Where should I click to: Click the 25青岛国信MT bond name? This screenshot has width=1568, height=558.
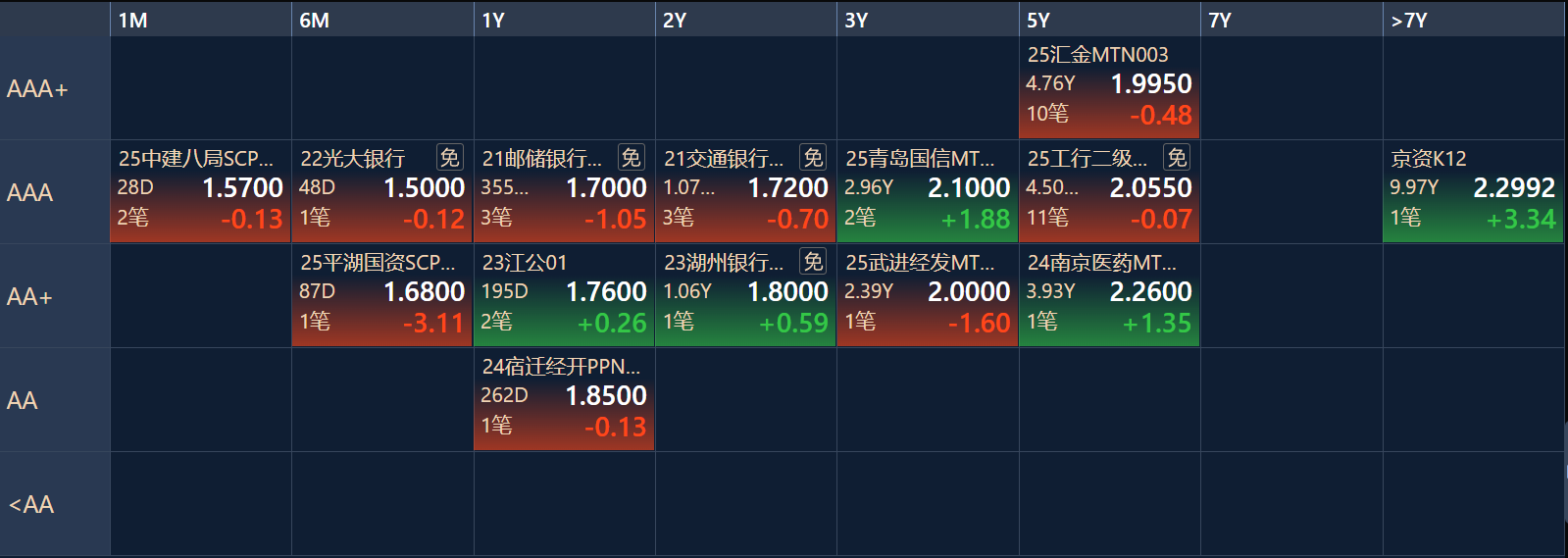[x=920, y=159]
